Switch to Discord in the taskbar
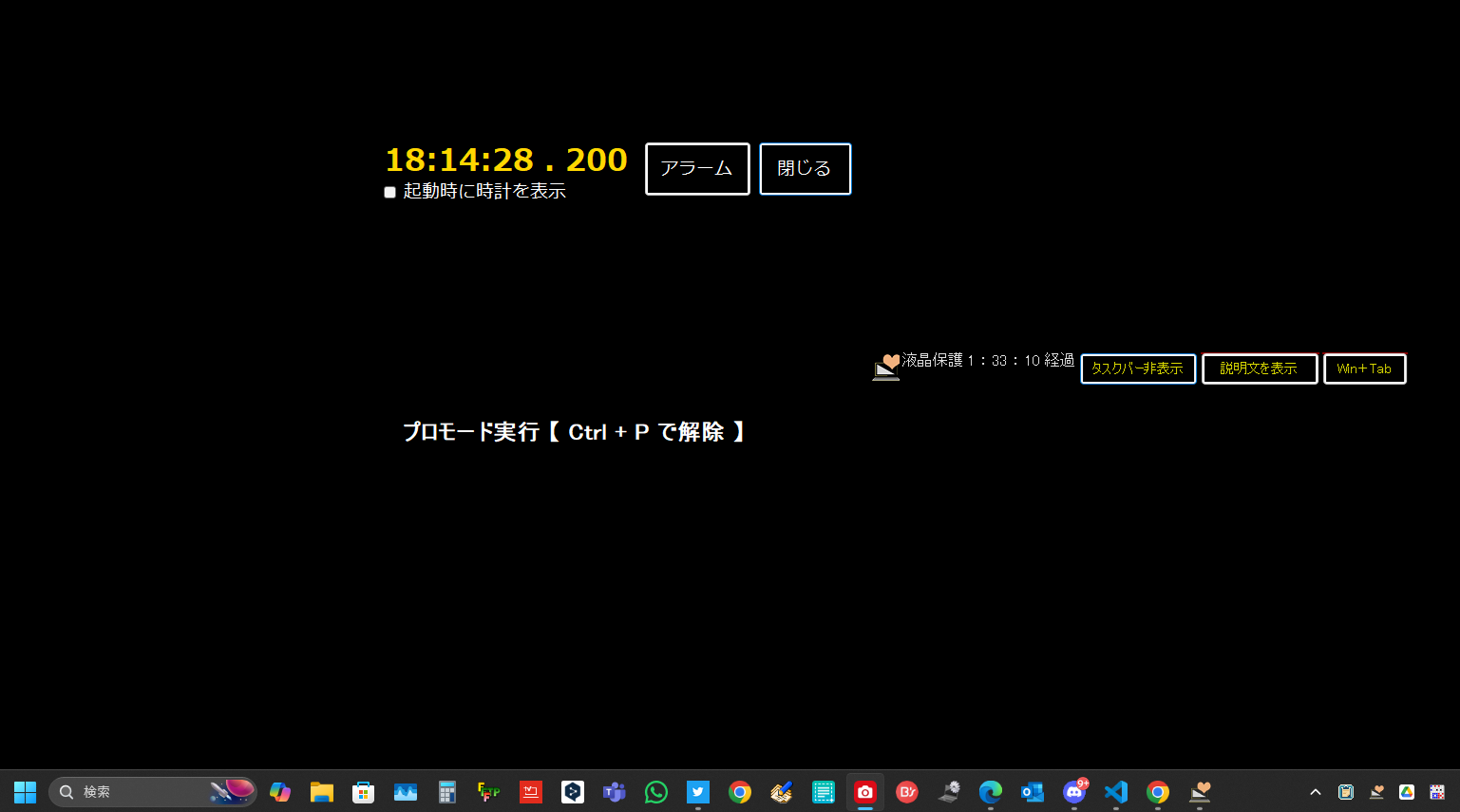The width and height of the screenshot is (1460, 812). point(1074,792)
